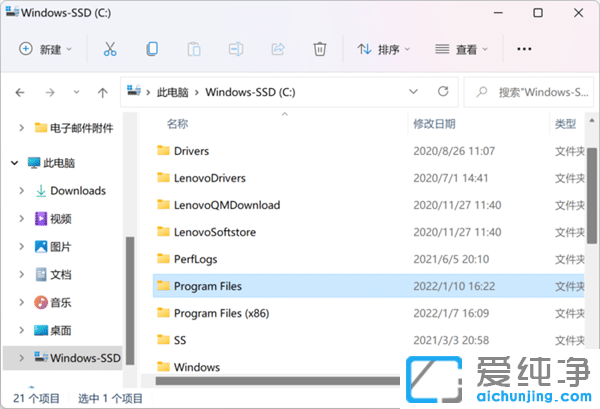Expand the 音乐 tree node
Screen dimensions: 600x409
21,302
